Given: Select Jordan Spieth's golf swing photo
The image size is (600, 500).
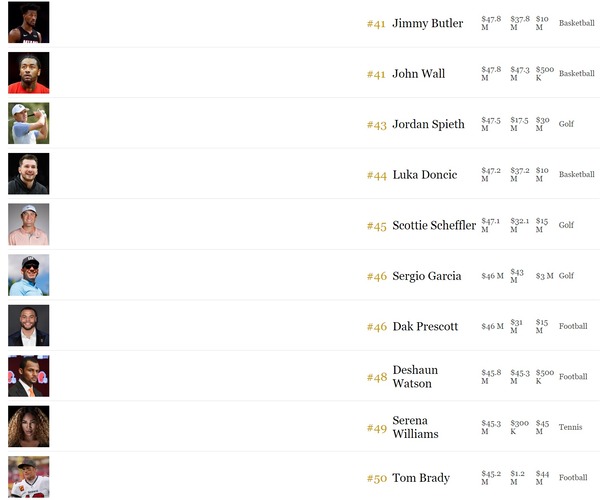Looking at the screenshot, I should point(29,123).
